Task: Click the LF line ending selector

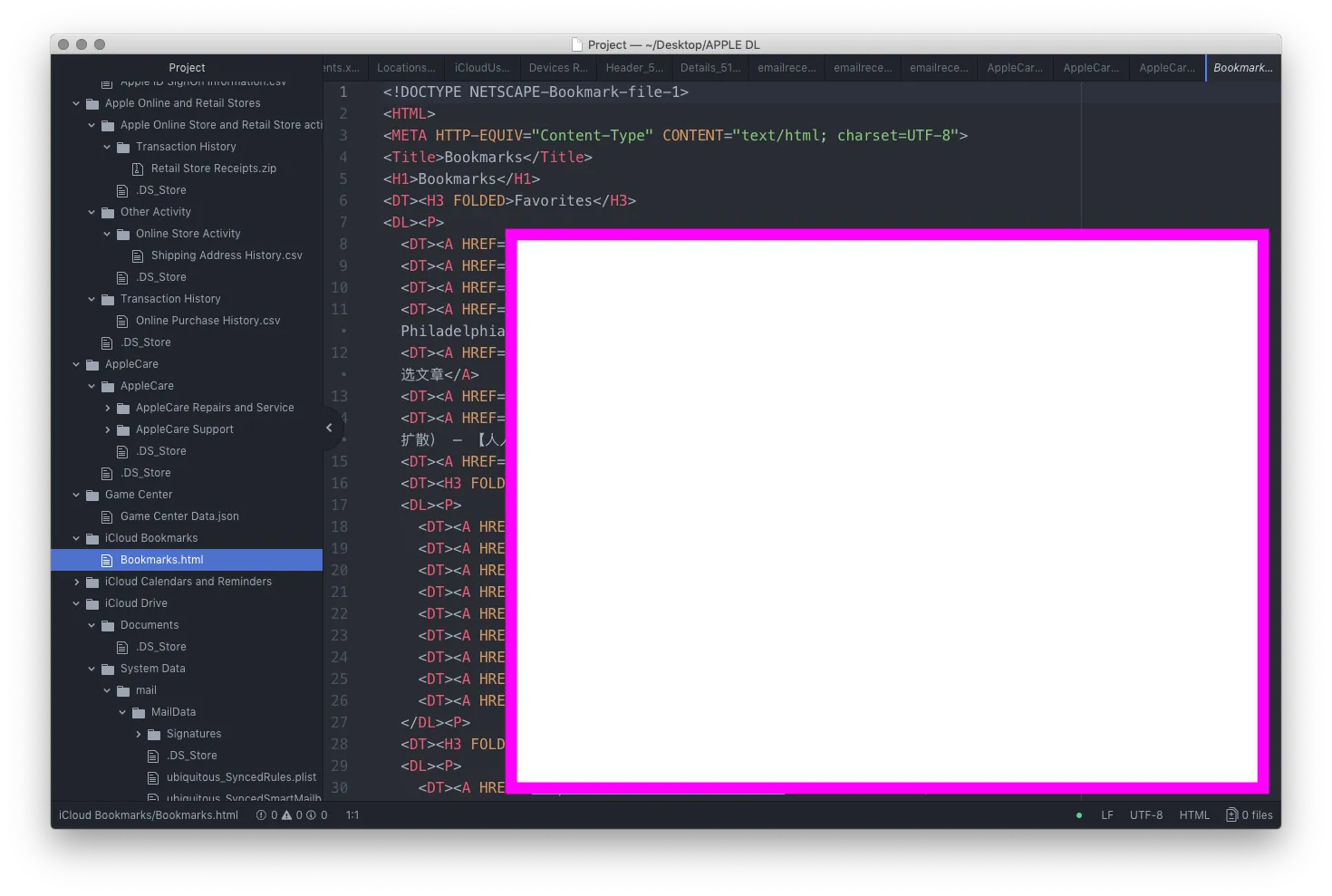Action: (x=1106, y=815)
